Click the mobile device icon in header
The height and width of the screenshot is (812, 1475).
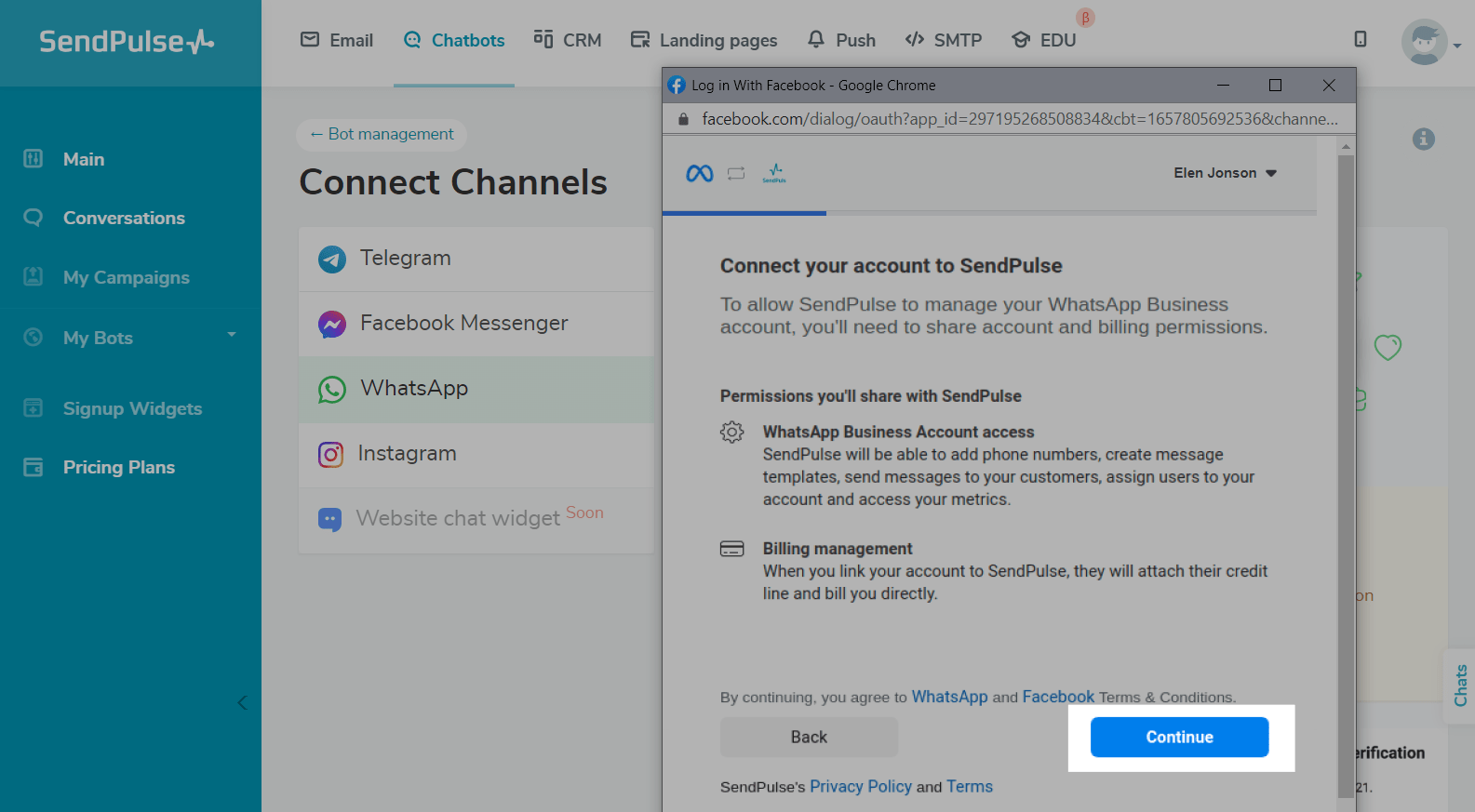(1361, 39)
